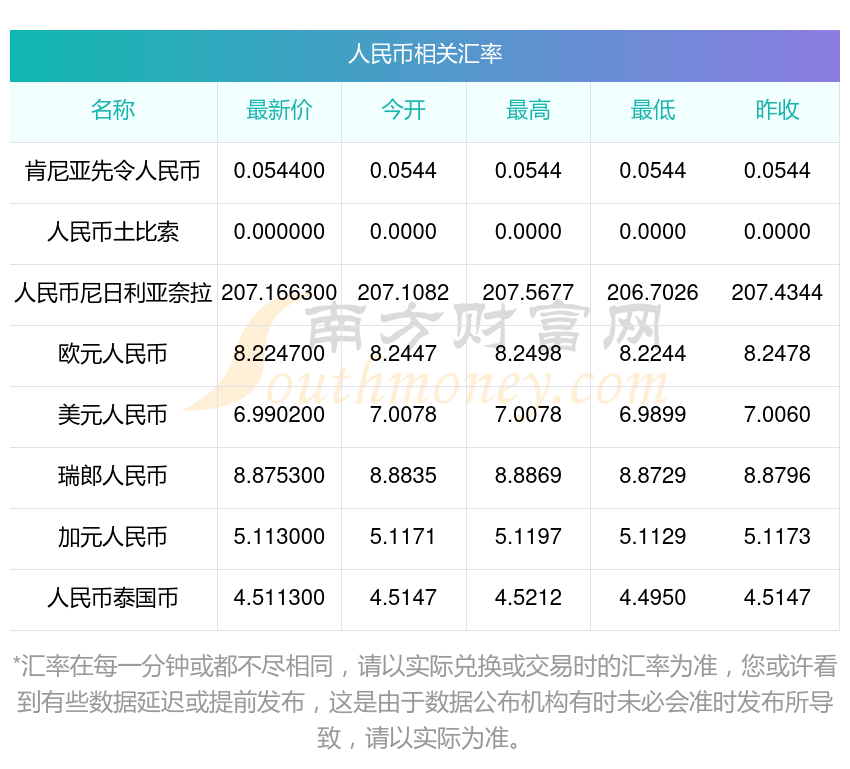
Task: Open the 人民币泰国币 row label
Action: (114, 599)
